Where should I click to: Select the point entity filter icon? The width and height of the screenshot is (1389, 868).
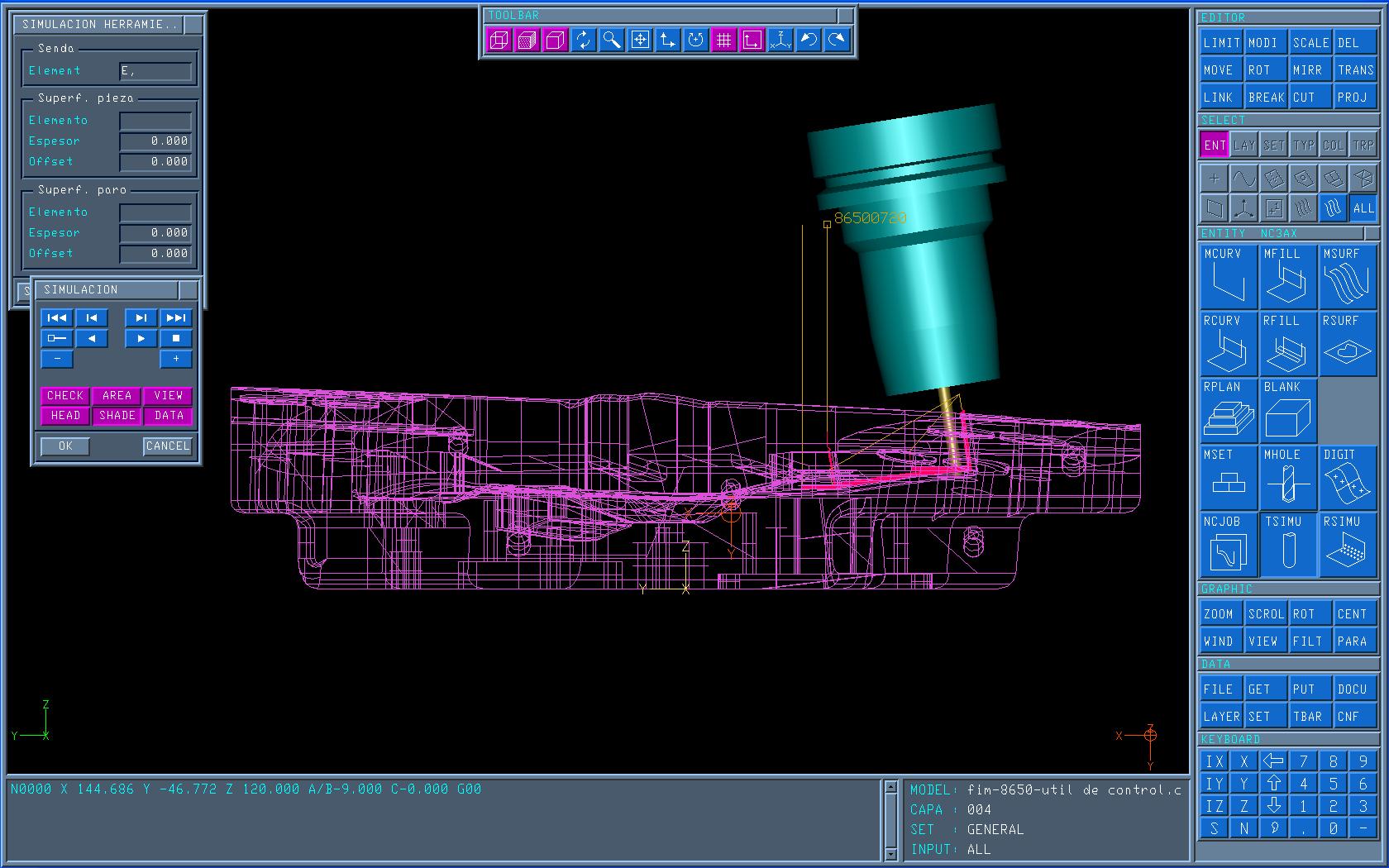pos(1215,179)
